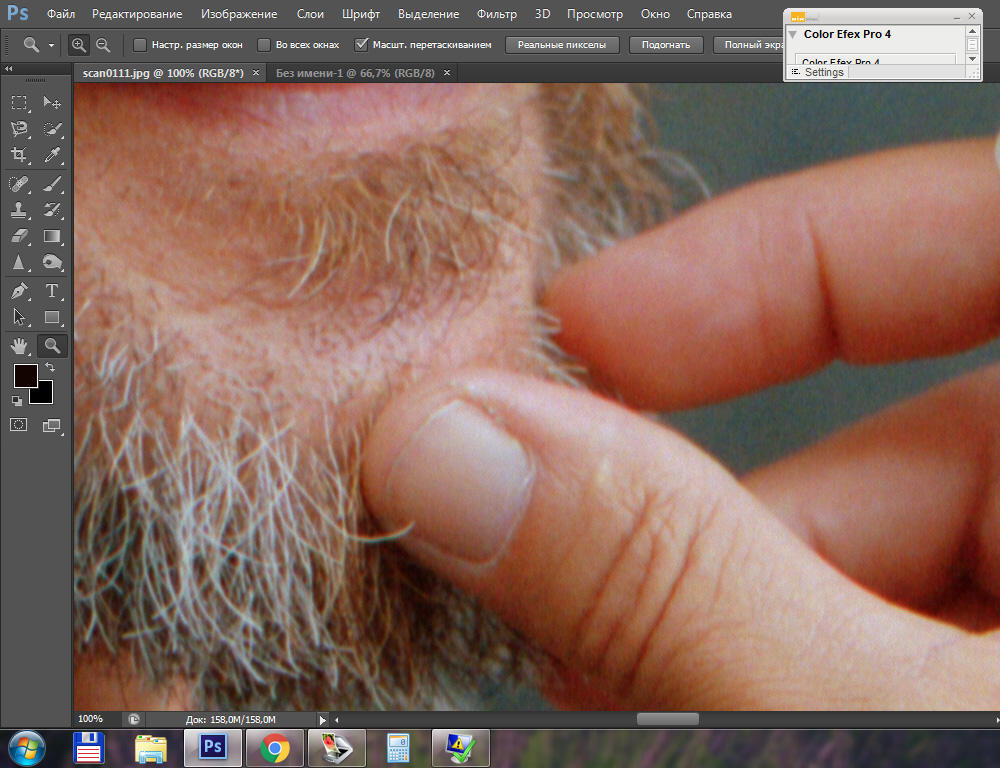Open the 'Фильтр' menu
This screenshot has height=768, width=1000.
click(x=497, y=14)
